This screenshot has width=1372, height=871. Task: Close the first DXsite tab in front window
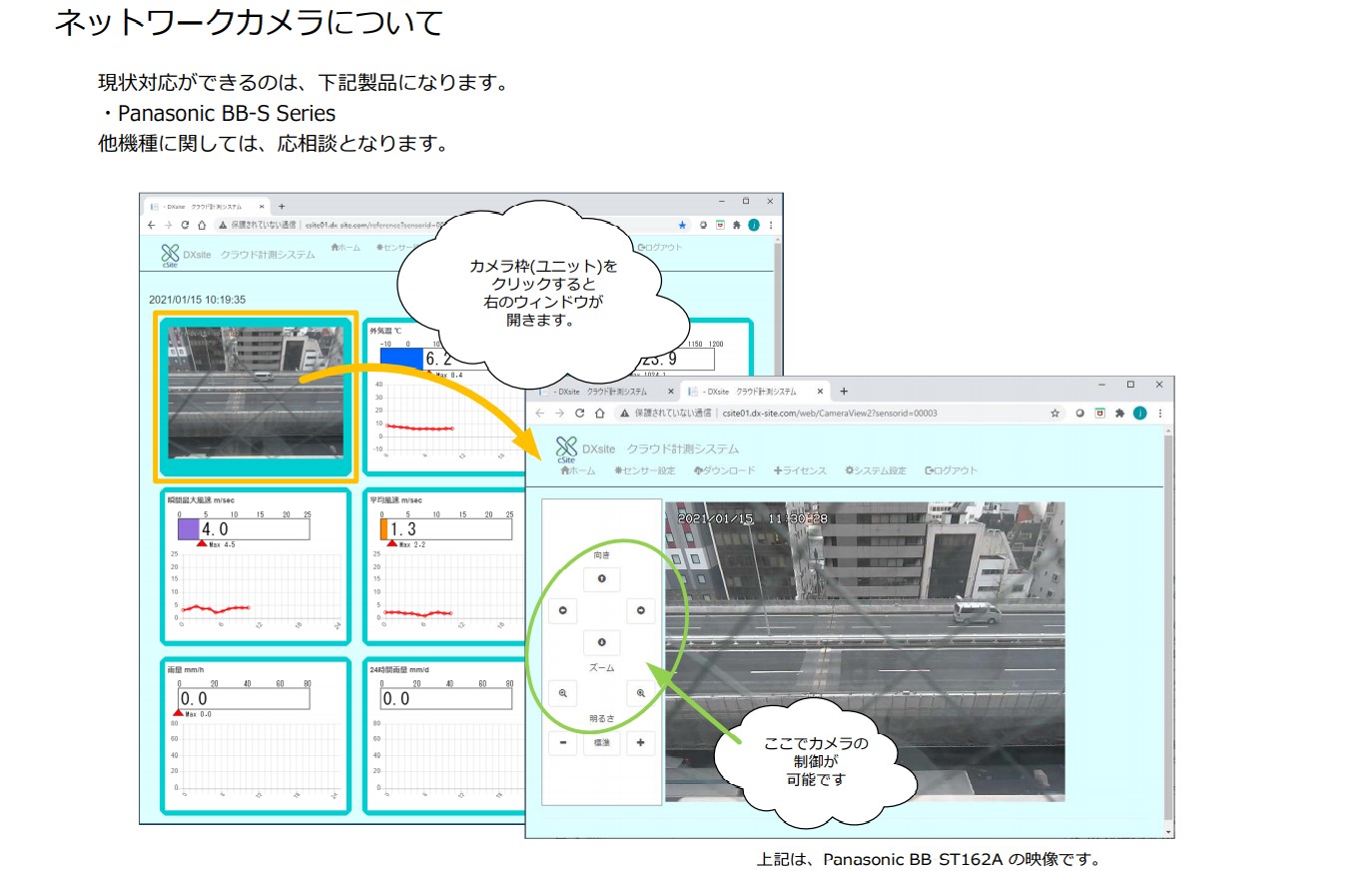point(670,392)
